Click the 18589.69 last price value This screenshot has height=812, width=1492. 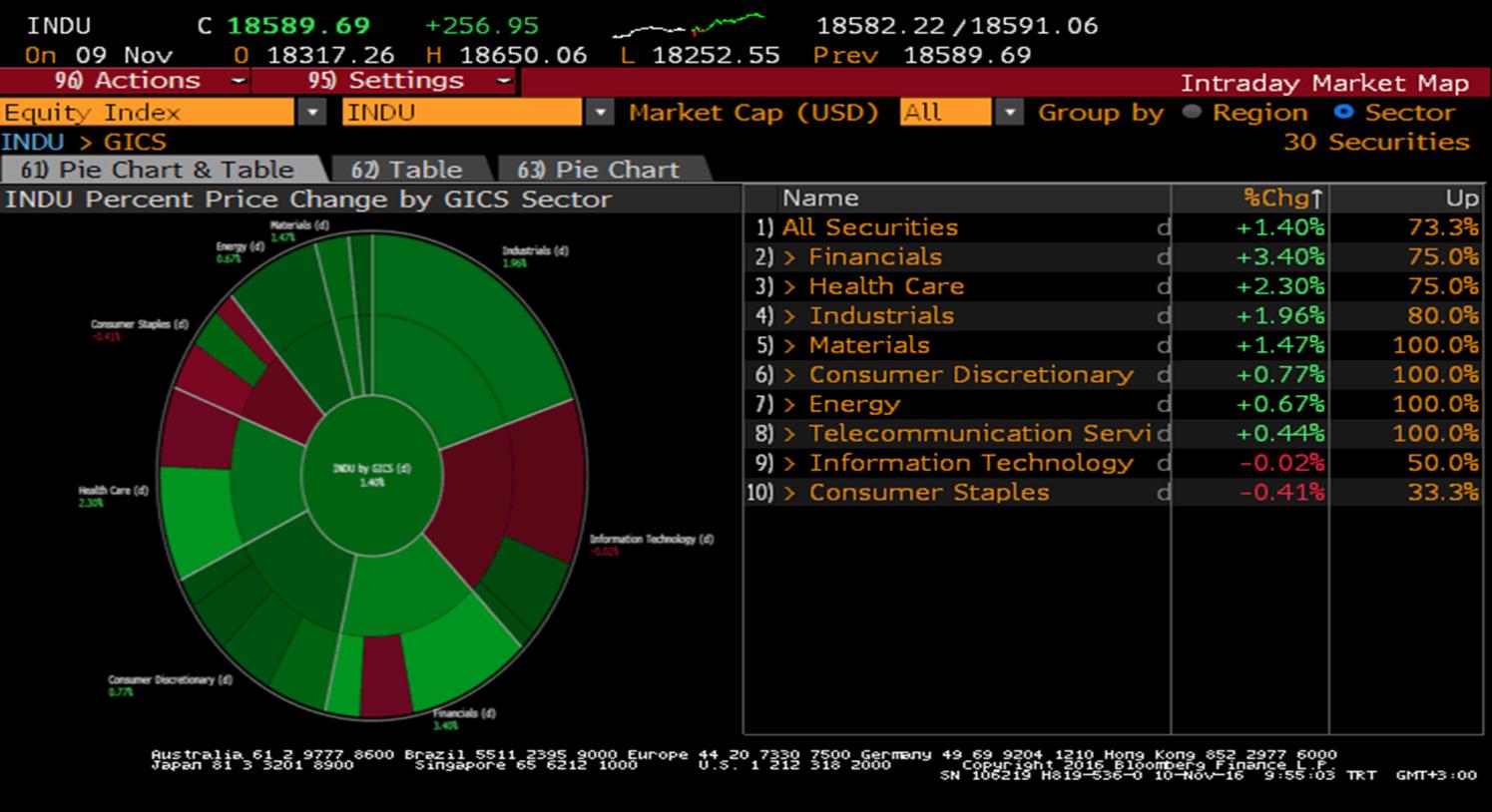[x=298, y=25]
